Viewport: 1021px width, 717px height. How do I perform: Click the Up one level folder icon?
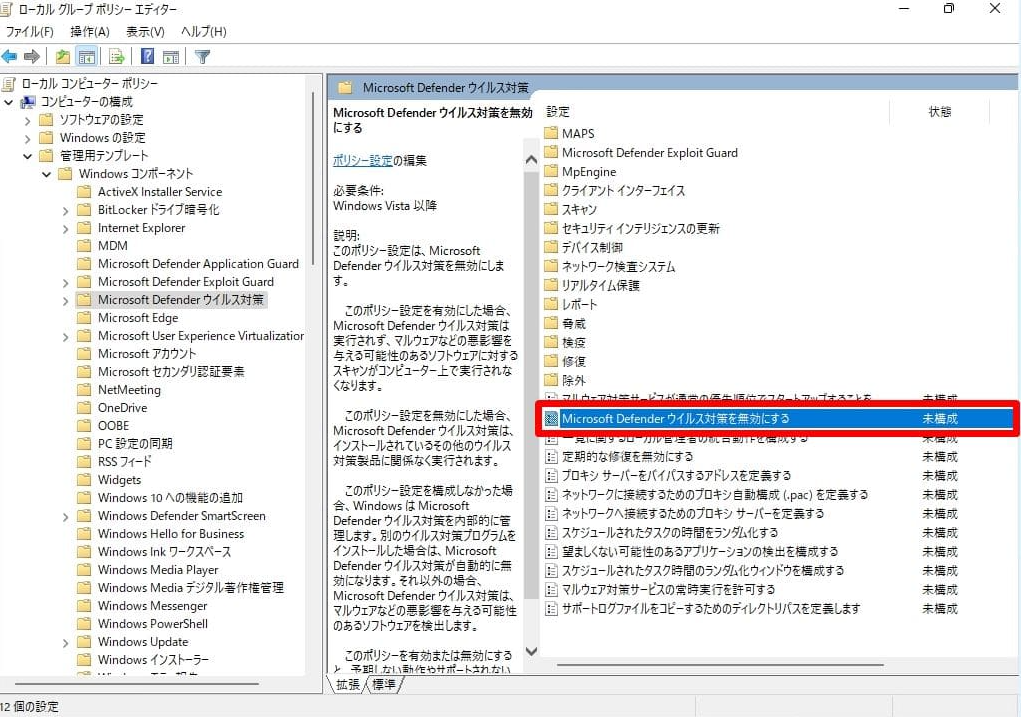click(x=63, y=57)
